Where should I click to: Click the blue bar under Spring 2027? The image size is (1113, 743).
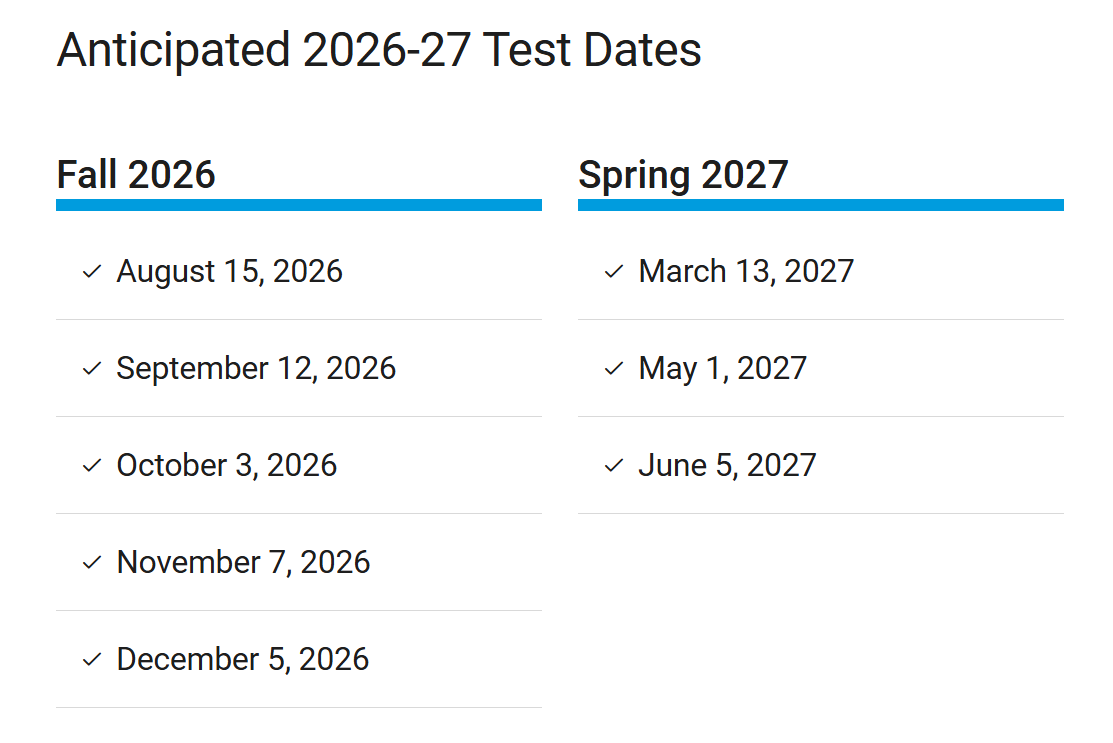point(820,205)
